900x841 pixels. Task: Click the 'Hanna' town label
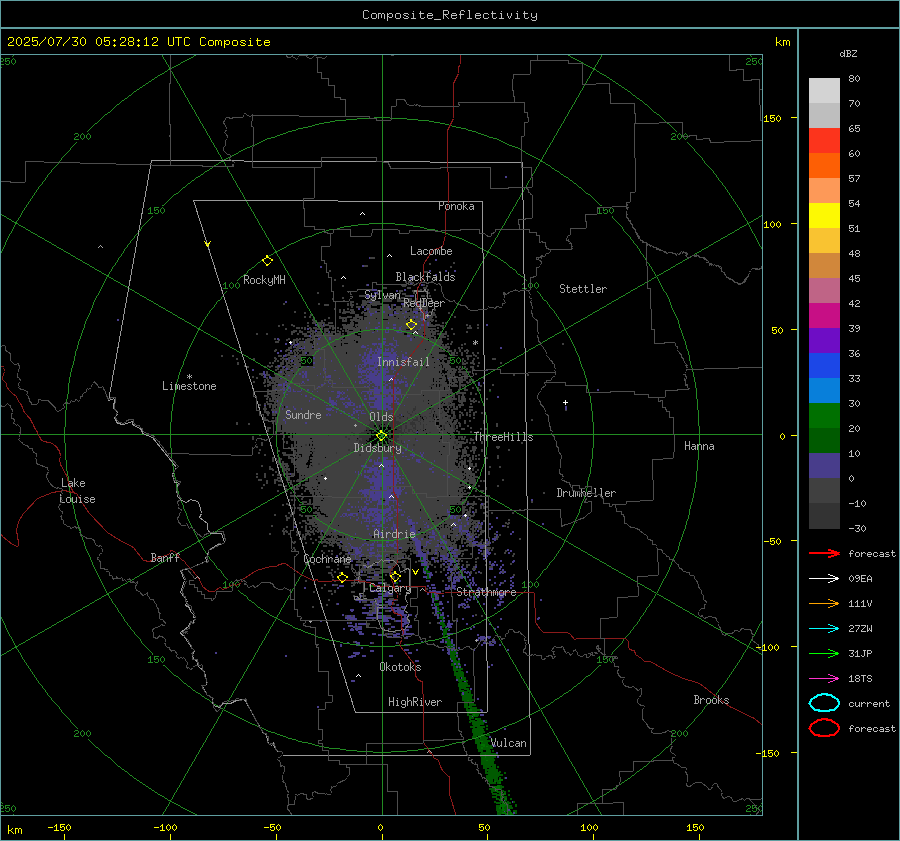coord(699,446)
